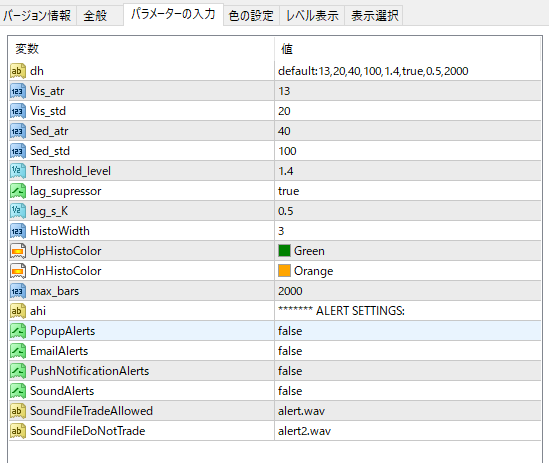The image size is (549, 463).
Task: Click the string icon beside SoundFileTradeAllowed
Action: point(18,410)
